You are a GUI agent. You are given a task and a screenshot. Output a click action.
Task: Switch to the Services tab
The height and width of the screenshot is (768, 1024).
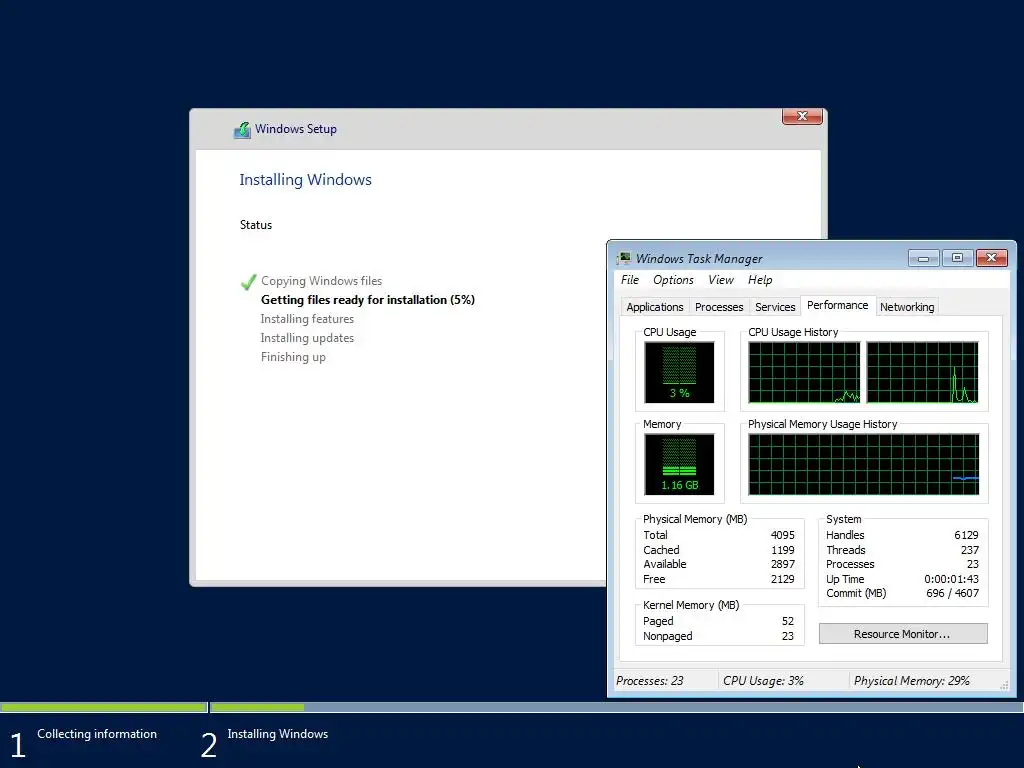click(775, 307)
